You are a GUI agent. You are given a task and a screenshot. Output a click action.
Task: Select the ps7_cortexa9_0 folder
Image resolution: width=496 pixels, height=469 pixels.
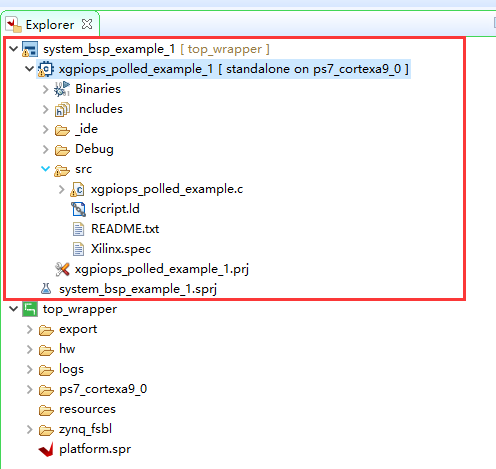(103, 389)
